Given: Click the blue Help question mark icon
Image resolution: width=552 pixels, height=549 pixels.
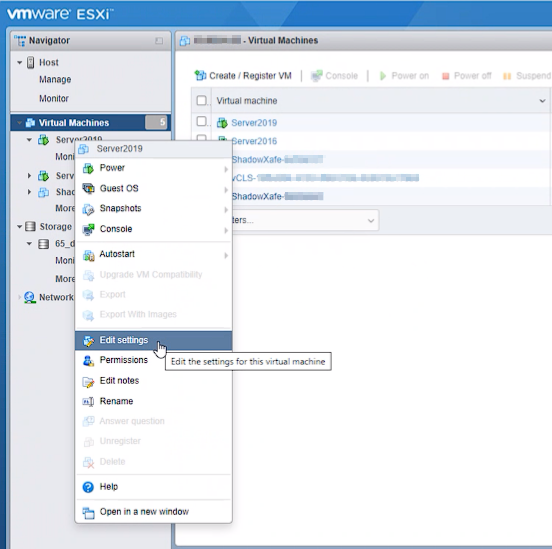Looking at the screenshot, I should (x=88, y=487).
